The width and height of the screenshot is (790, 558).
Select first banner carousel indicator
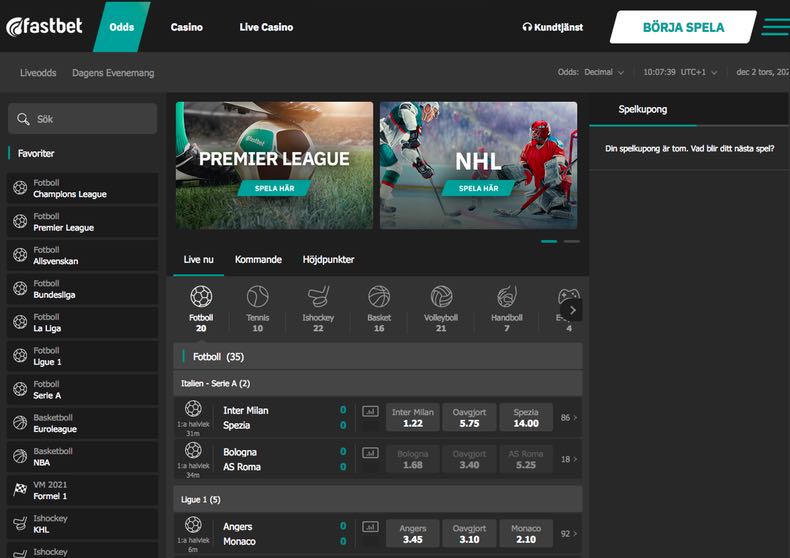coord(549,242)
